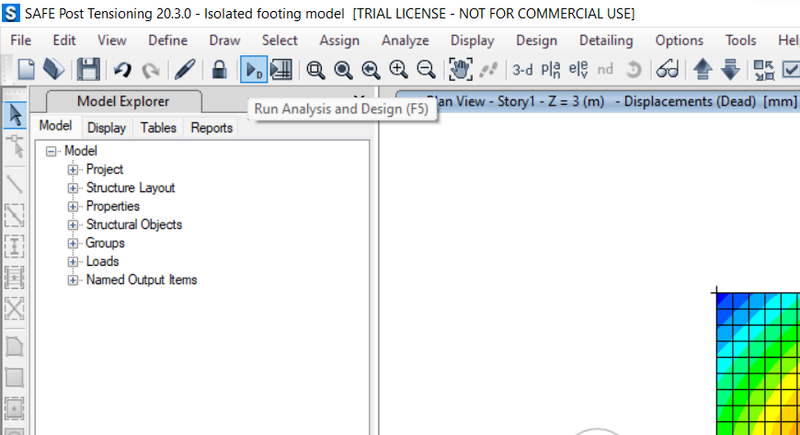800x435 pixels.
Task: Pick the dashed-box column draw tool
Action: (14, 247)
